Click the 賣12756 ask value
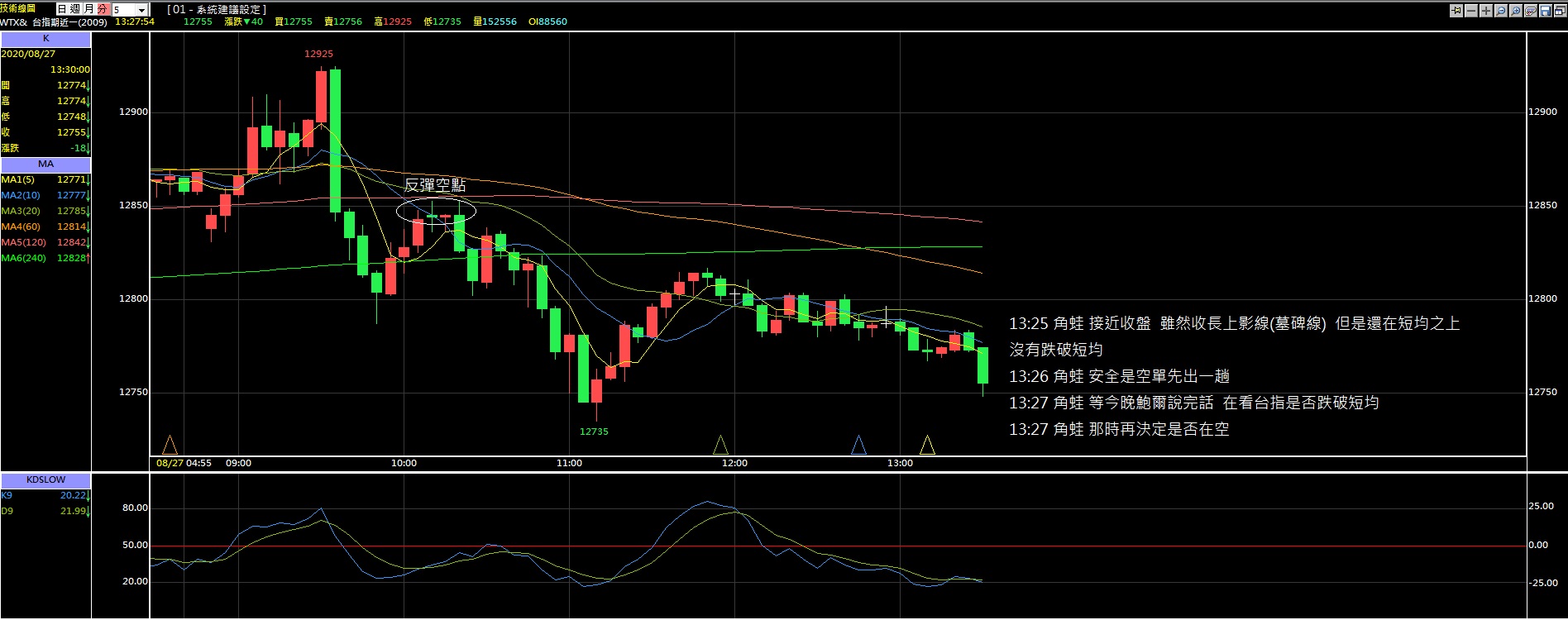This screenshot has height=620, width=1568. tap(343, 21)
